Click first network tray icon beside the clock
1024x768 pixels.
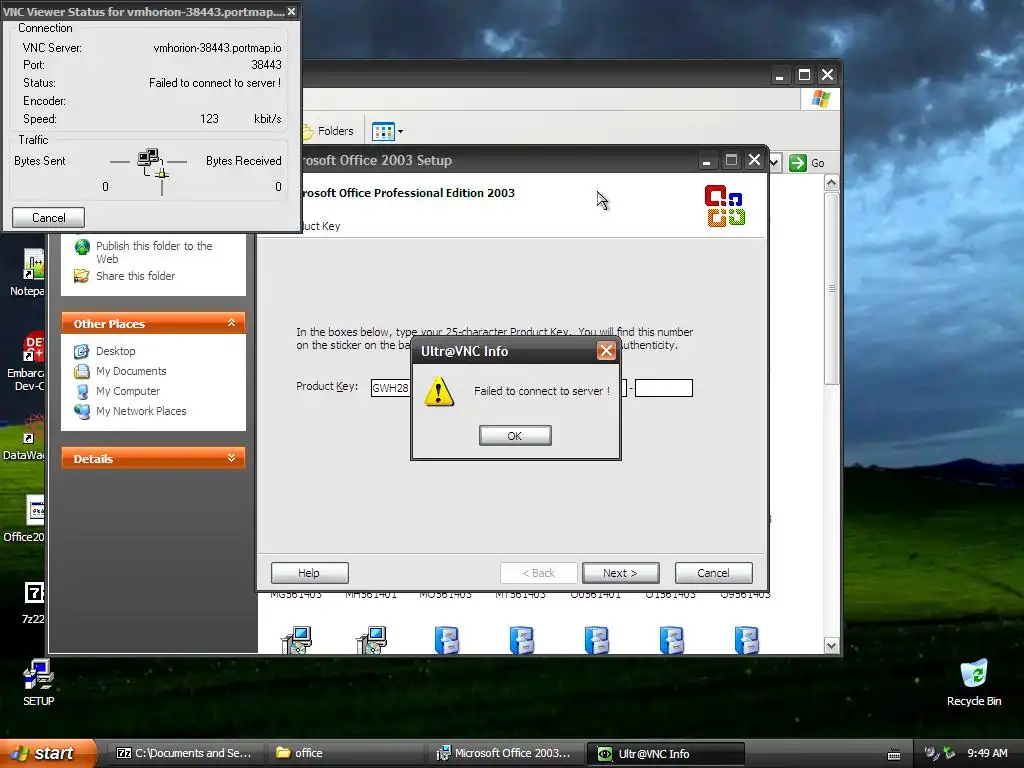point(932,753)
